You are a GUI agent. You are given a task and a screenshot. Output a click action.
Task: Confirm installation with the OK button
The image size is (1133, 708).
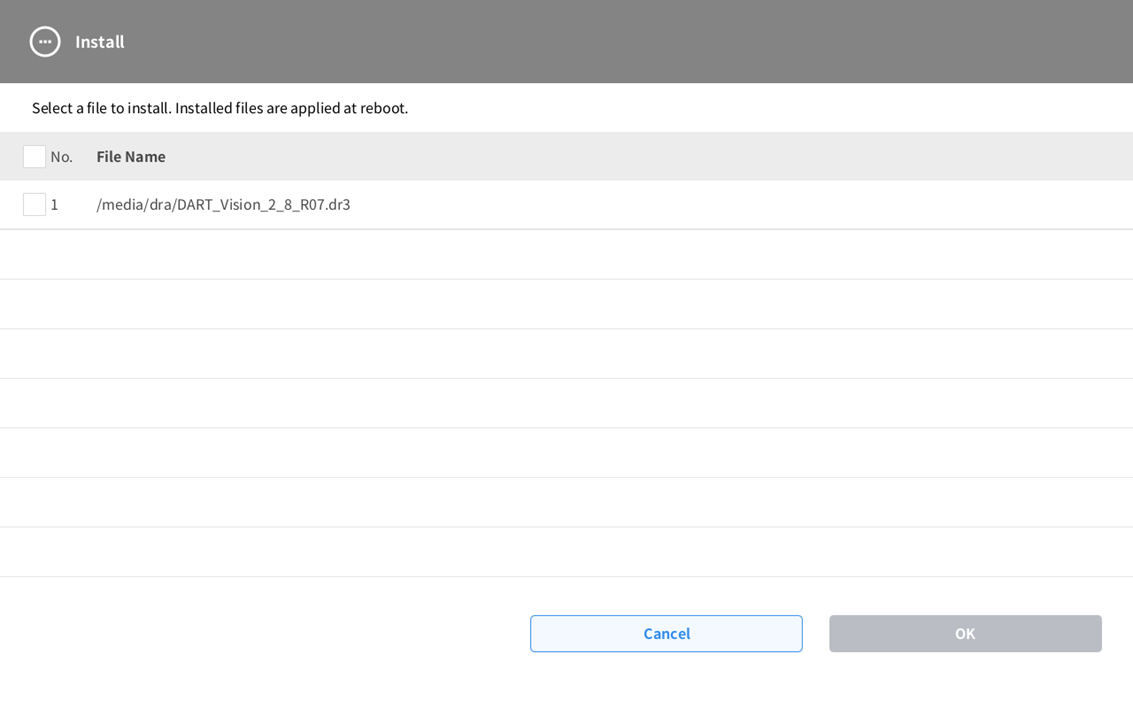click(964, 634)
